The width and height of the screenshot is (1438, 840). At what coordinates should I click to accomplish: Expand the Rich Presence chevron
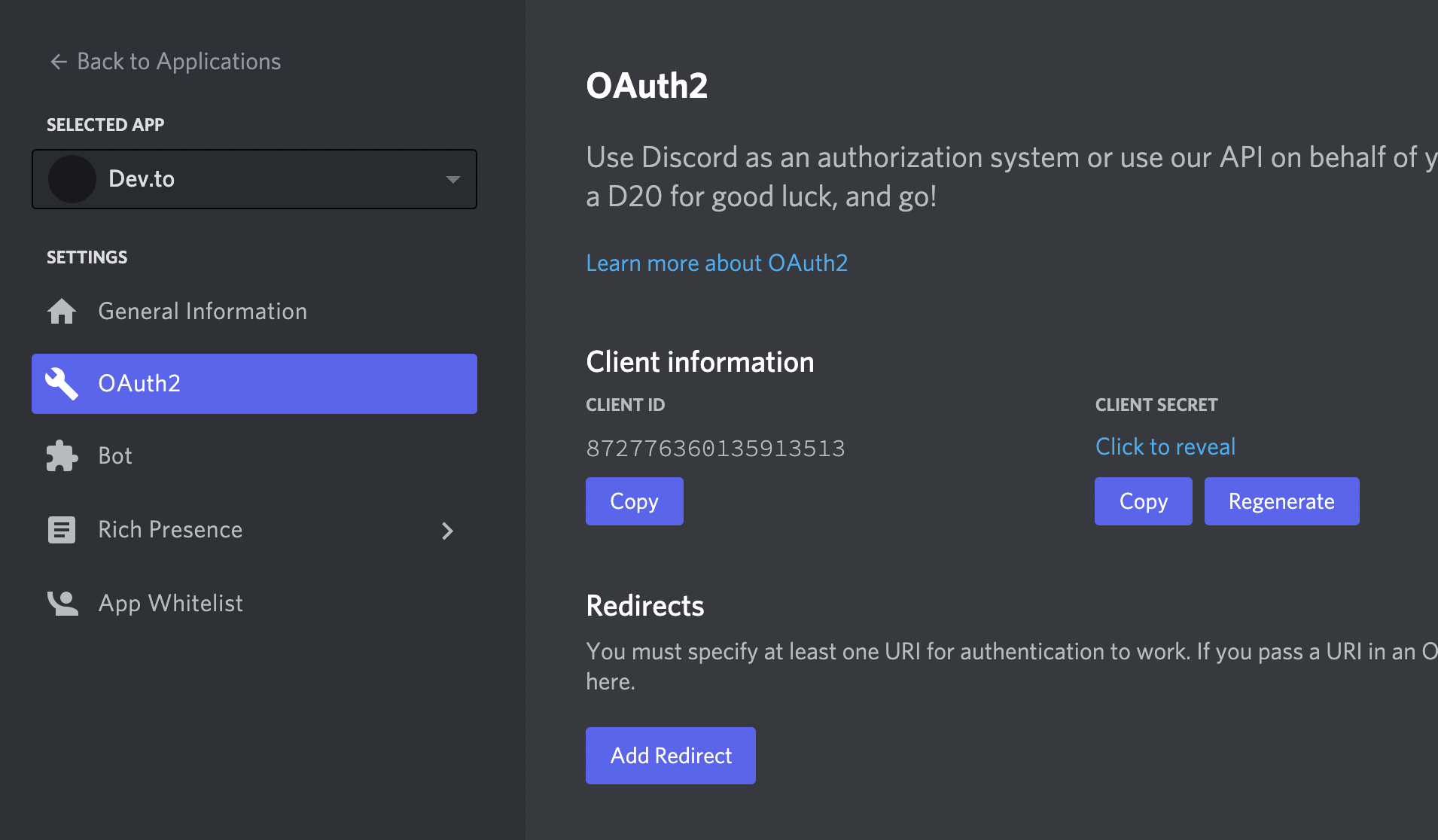[x=448, y=531]
